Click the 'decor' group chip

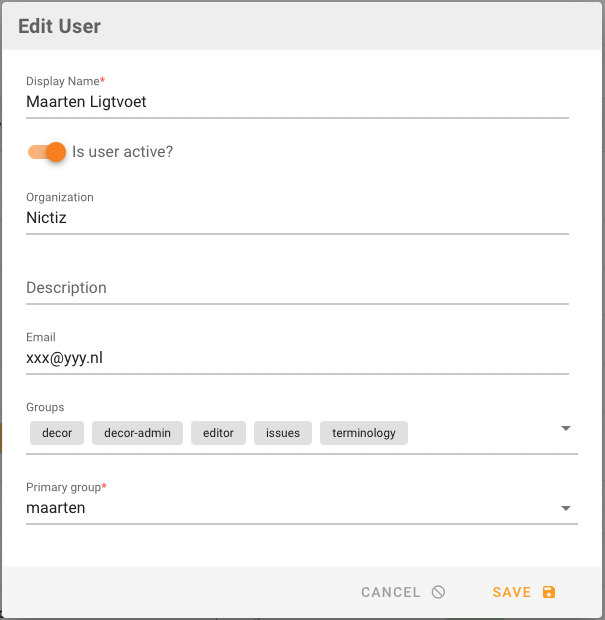click(x=57, y=433)
